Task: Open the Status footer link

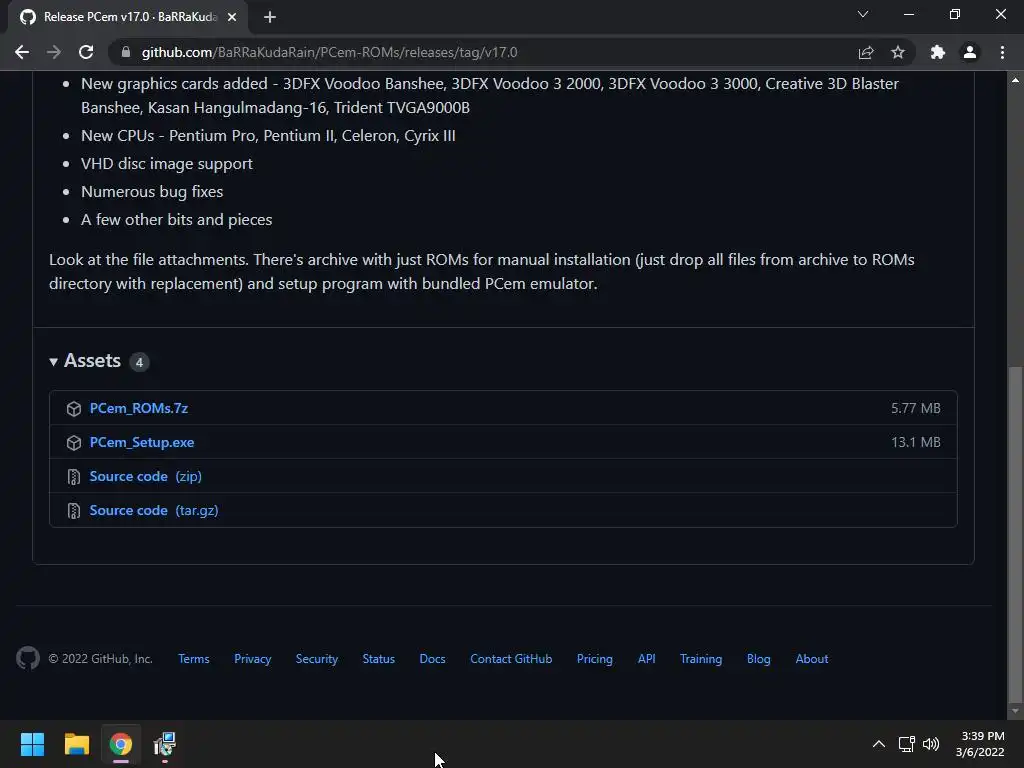Action: [379, 659]
